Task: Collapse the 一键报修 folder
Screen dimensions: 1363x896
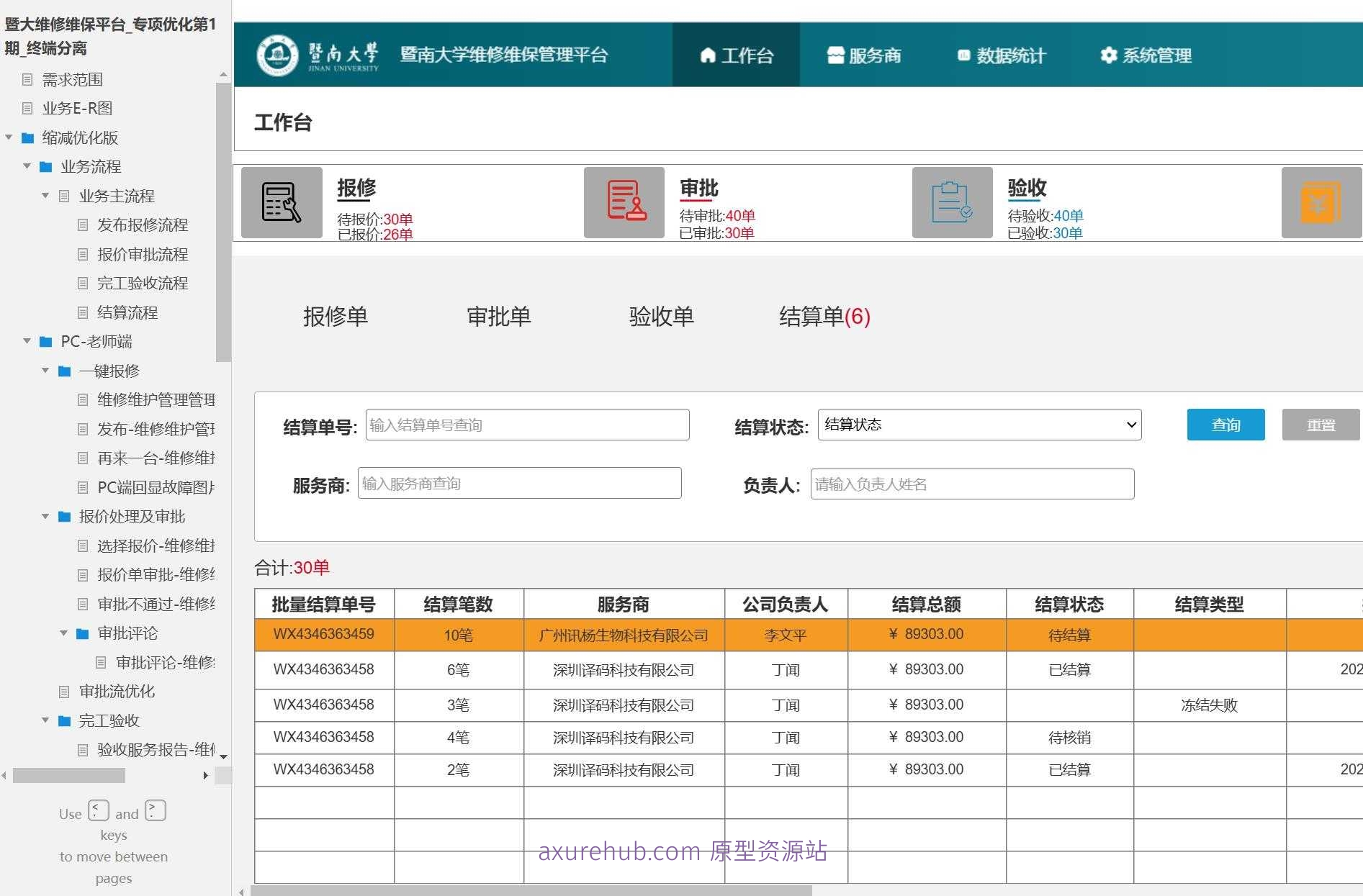Action: (x=45, y=370)
